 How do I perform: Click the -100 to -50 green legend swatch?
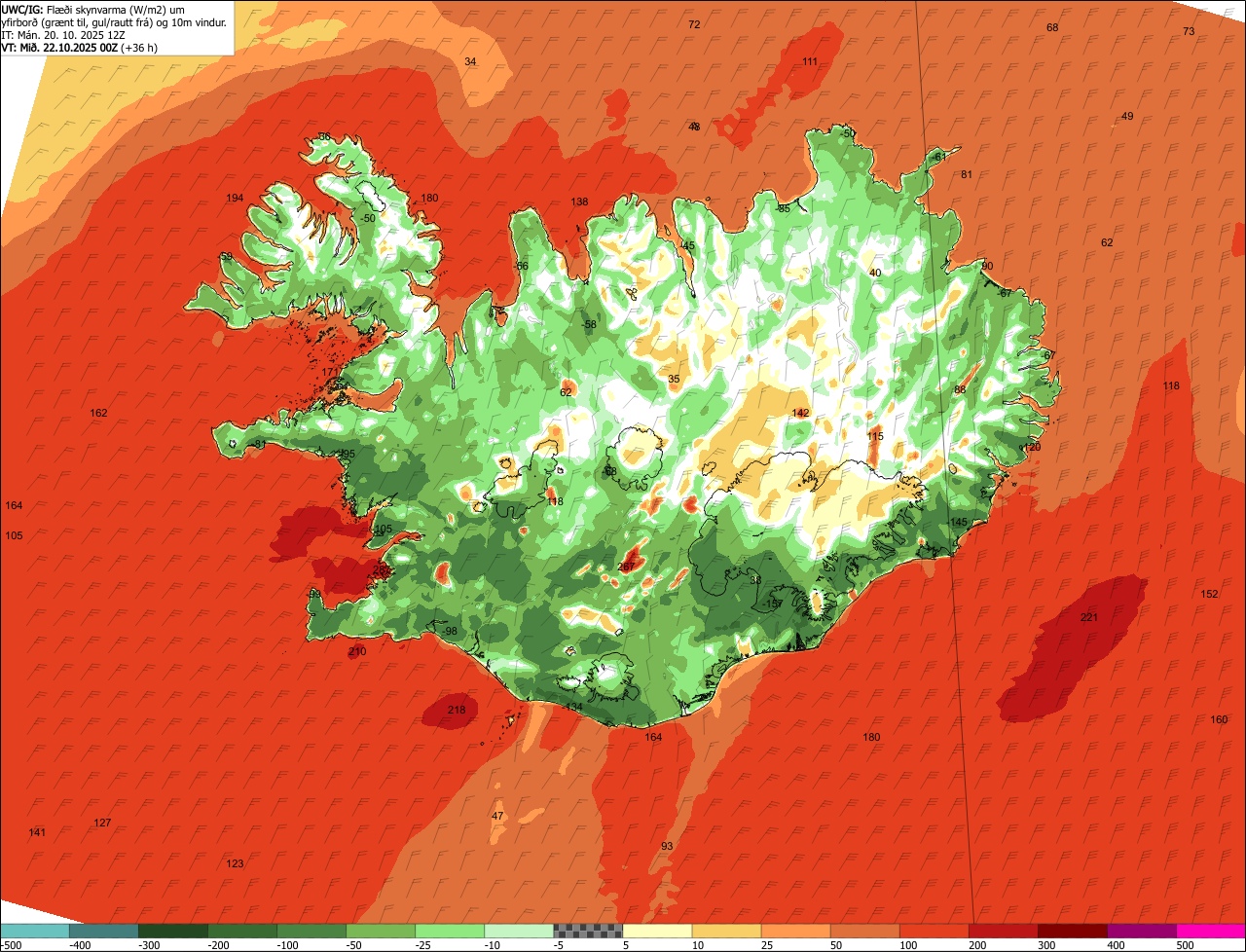[x=311, y=931]
